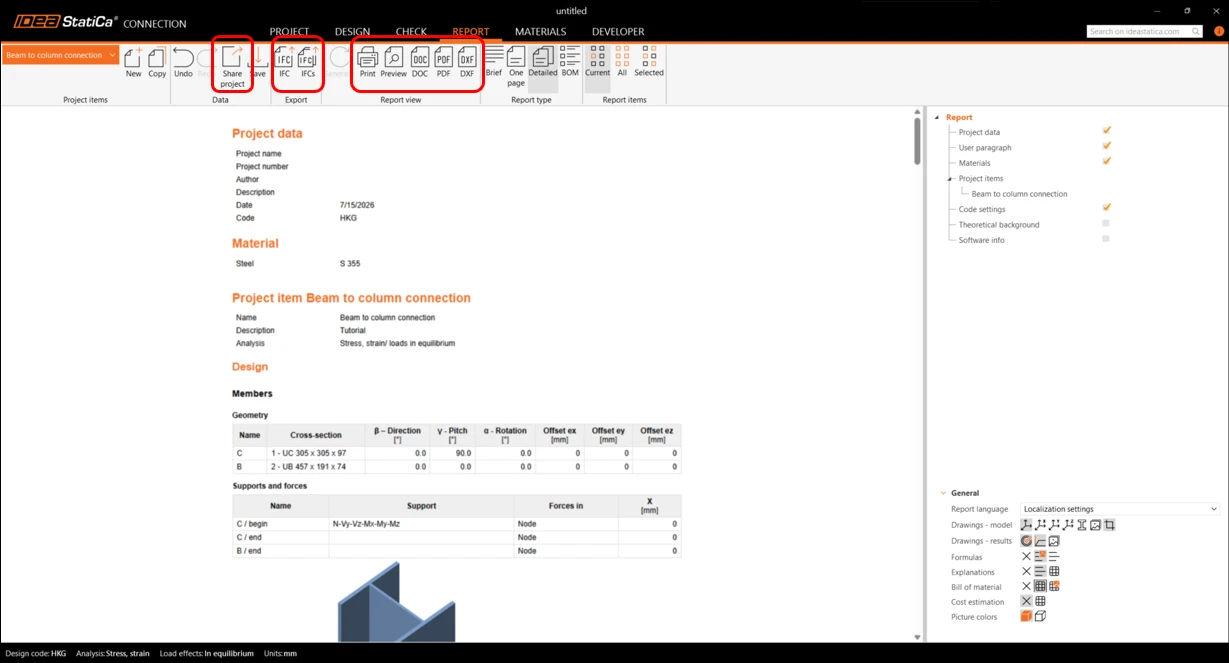Choose BOM report type
This screenshot has height=663, width=1229.
[x=570, y=61]
